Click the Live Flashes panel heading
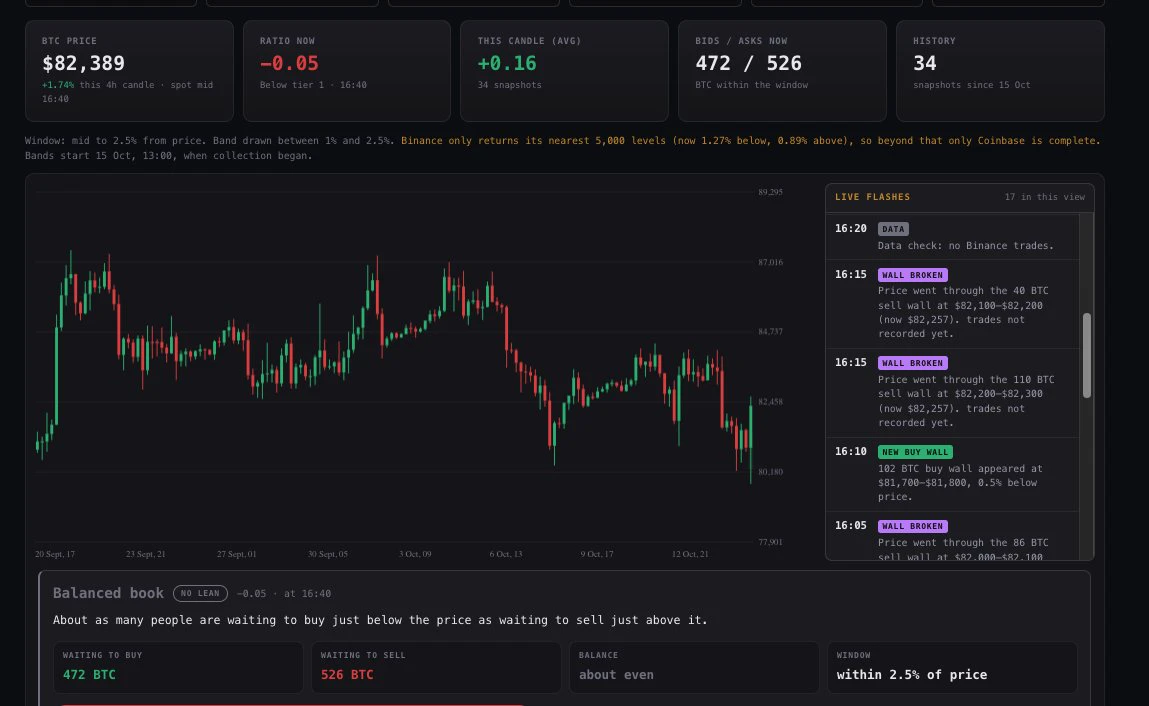Screen dimensions: 1149x706 pyautogui.click(x=873, y=197)
